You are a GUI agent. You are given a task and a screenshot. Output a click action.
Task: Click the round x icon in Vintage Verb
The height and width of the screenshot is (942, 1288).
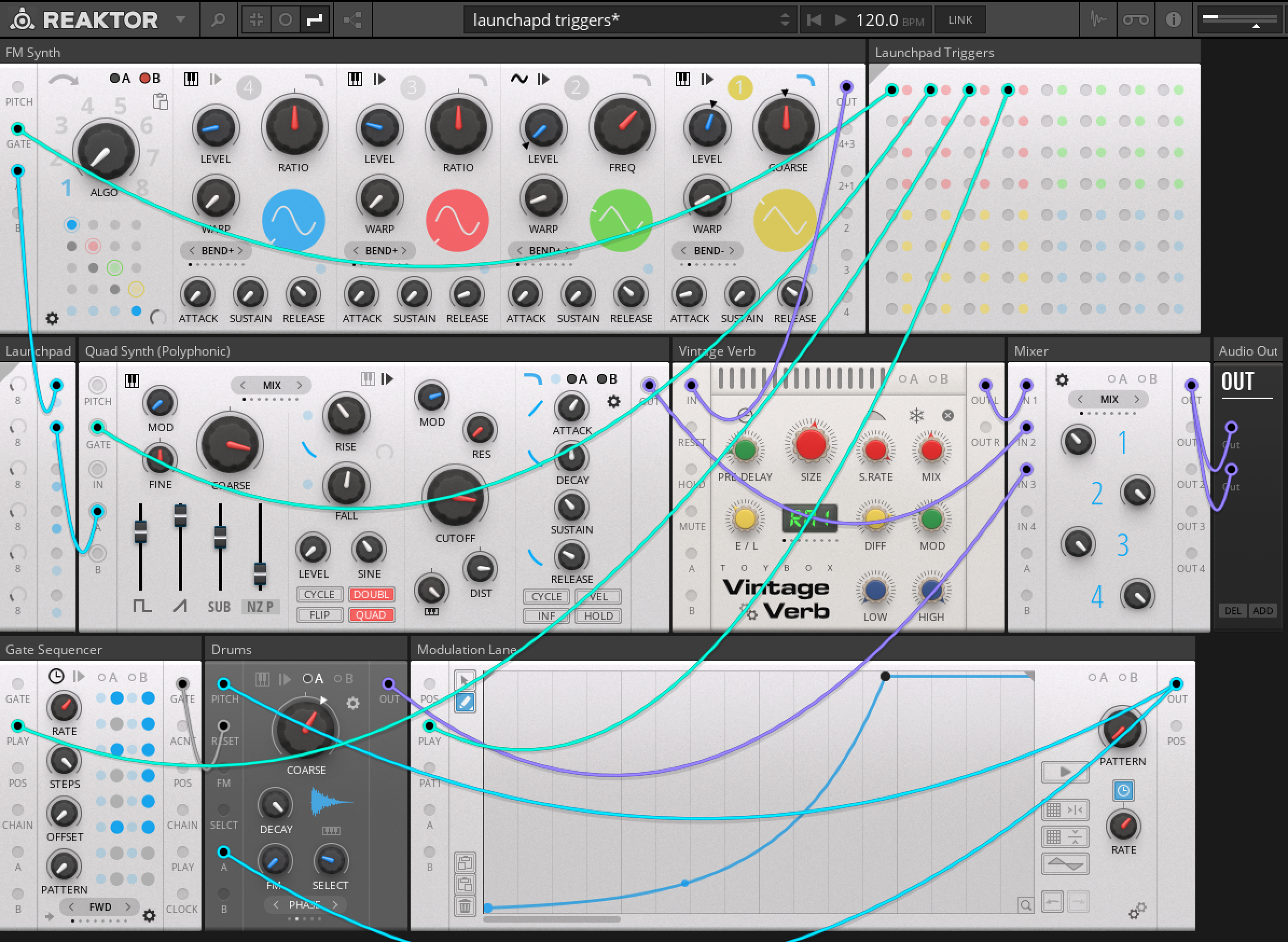(947, 415)
